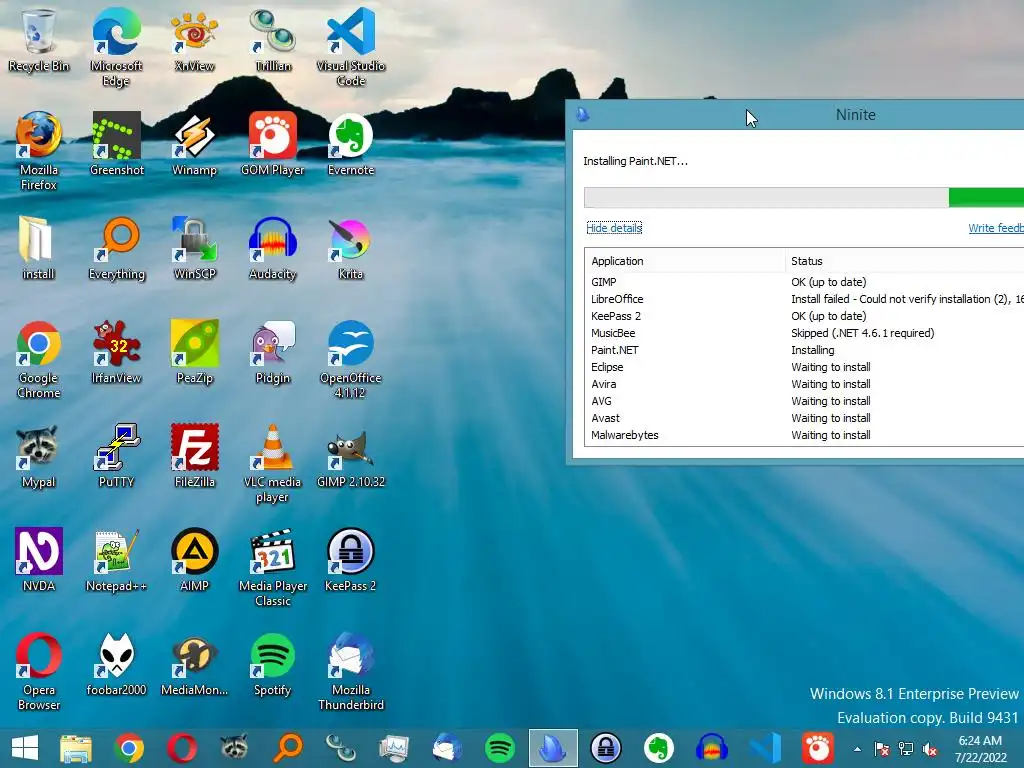The image size is (1024, 768).
Task: Select the Trillian desktop shortcut
Action: point(272,40)
